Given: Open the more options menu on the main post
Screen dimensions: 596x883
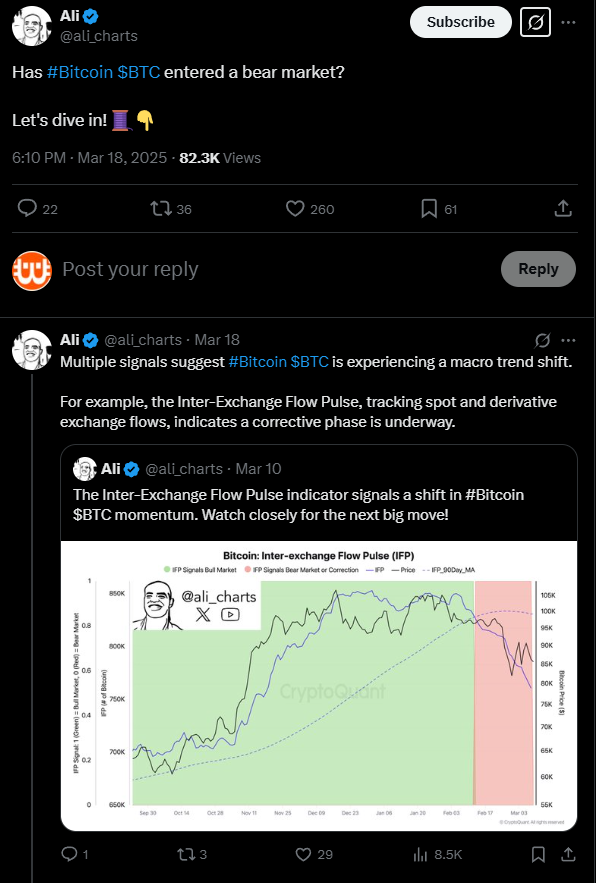Looking at the screenshot, I should [x=568, y=23].
